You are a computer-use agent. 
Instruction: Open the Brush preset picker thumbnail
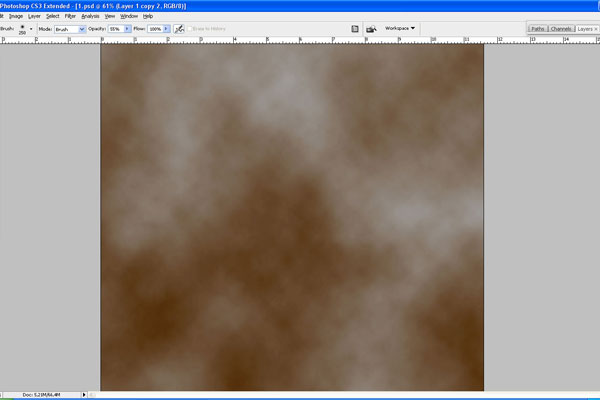click(x=22, y=28)
